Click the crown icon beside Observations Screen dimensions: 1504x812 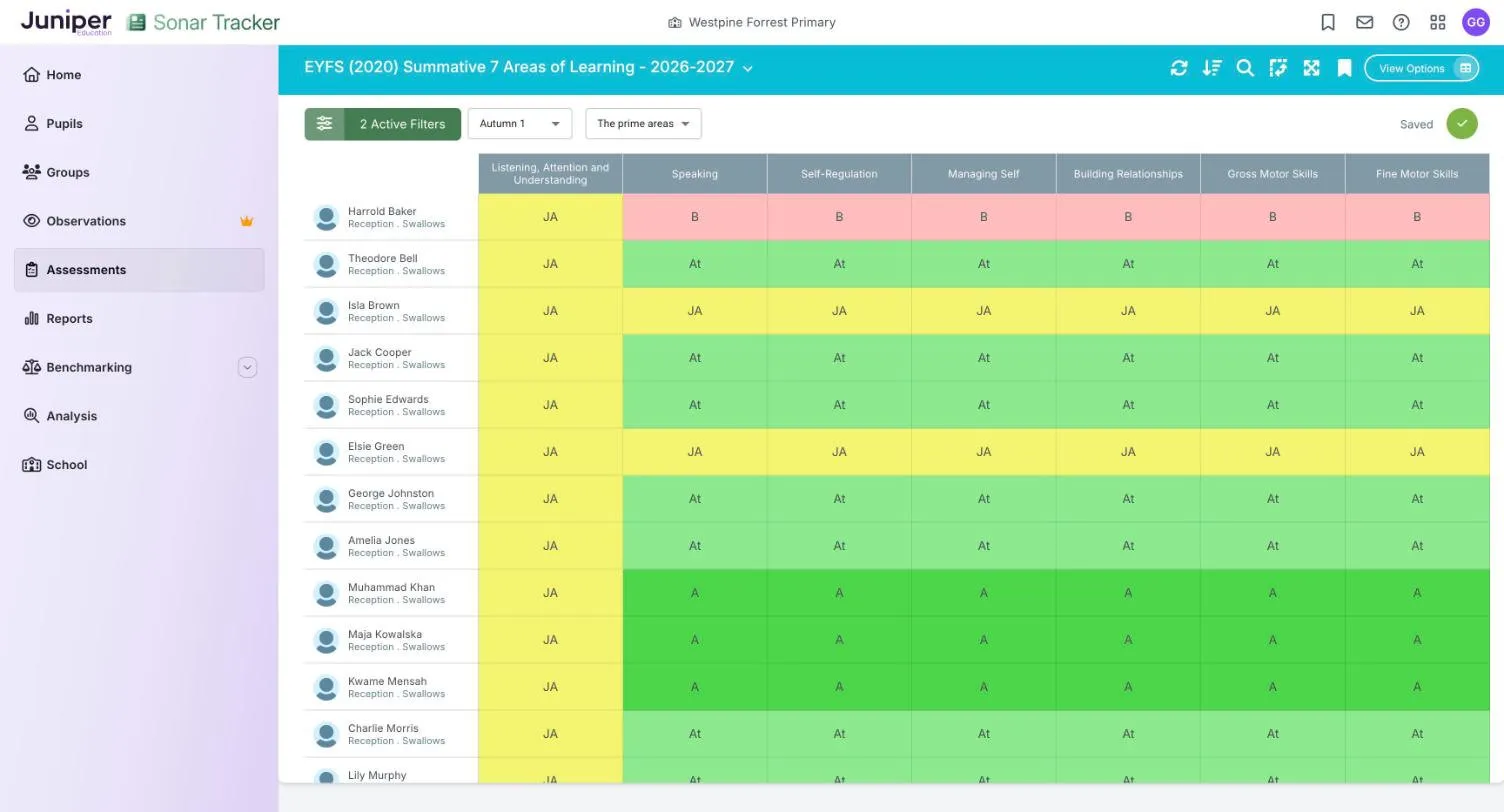coord(246,221)
